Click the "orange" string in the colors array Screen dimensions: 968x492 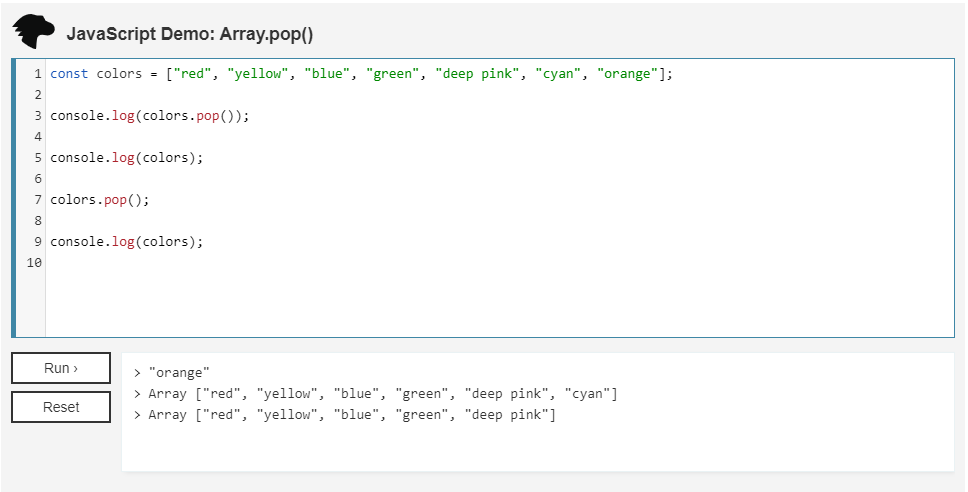tap(628, 74)
